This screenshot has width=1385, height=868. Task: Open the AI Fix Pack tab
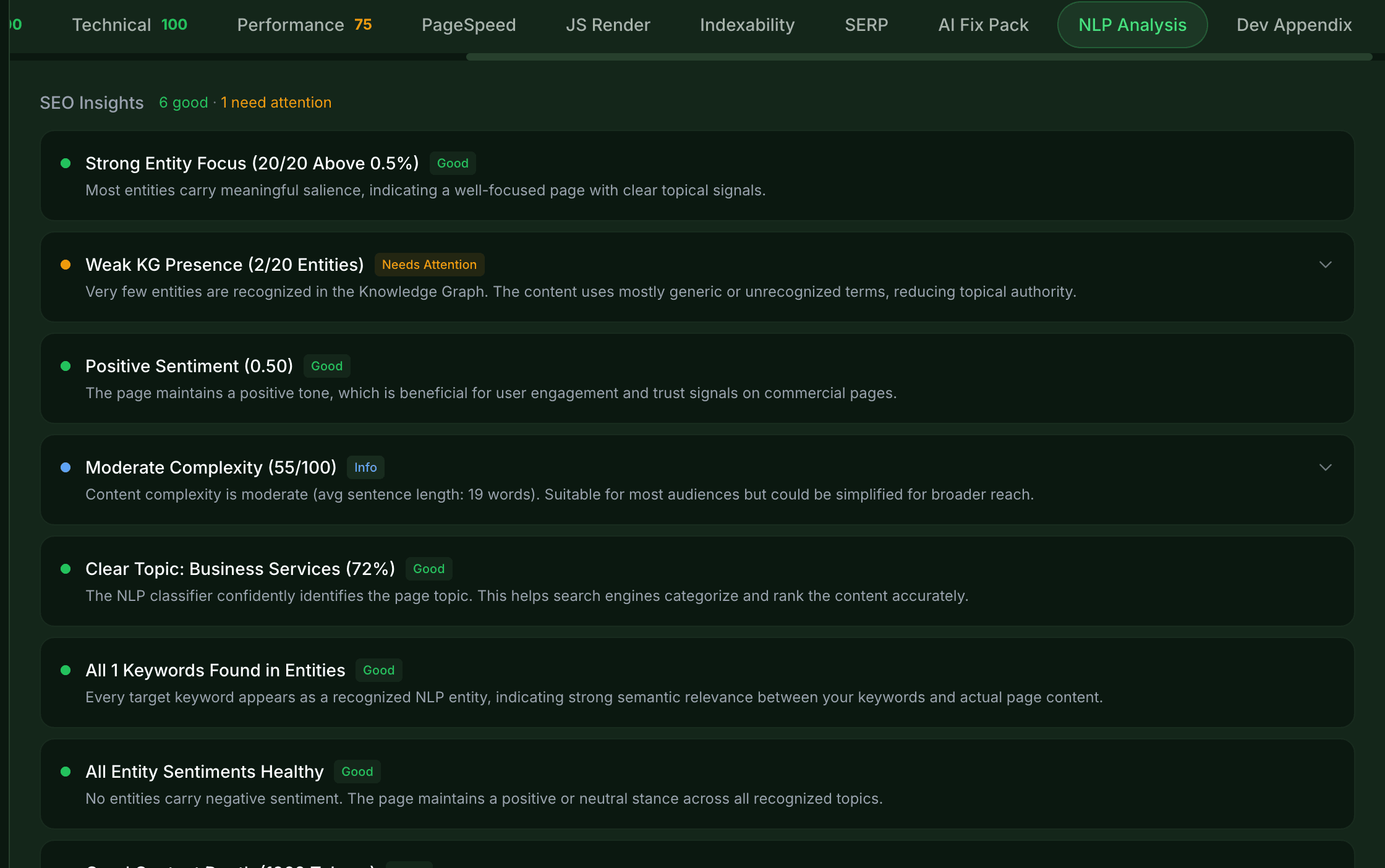coord(982,25)
